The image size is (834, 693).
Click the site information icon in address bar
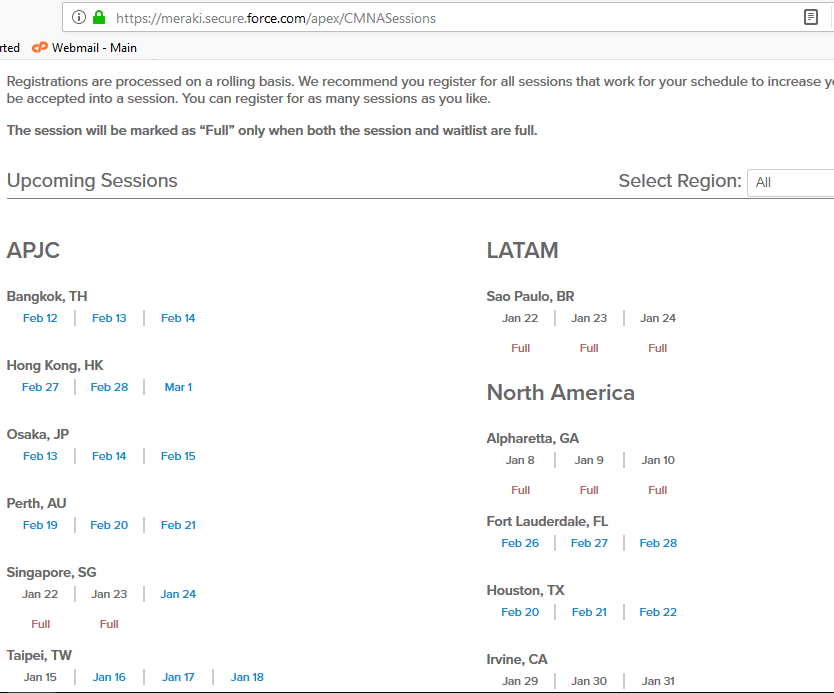pyautogui.click(x=79, y=17)
